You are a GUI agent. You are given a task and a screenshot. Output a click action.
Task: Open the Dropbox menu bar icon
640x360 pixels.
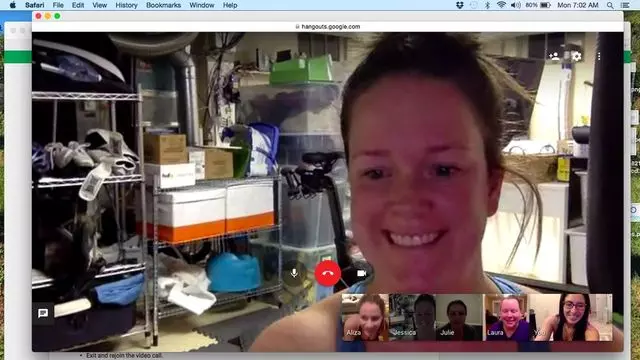tap(460, 5)
